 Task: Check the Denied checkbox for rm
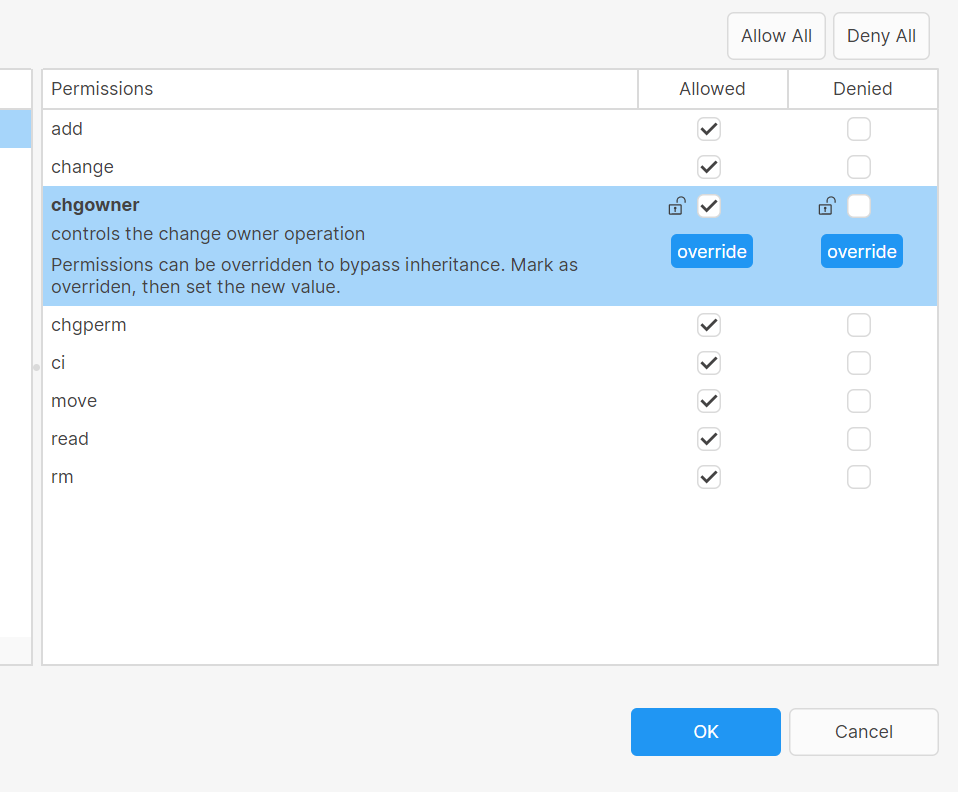(x=858, y=477)
